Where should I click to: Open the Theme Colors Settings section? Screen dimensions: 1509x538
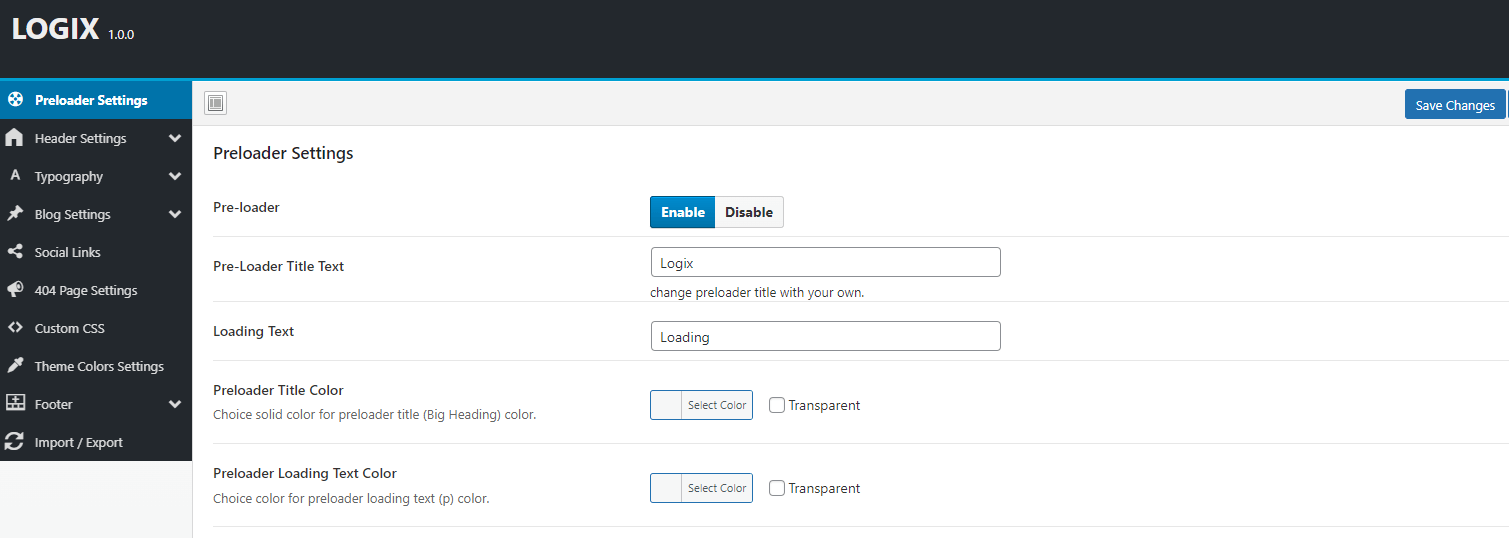click(x=99, y=366)
